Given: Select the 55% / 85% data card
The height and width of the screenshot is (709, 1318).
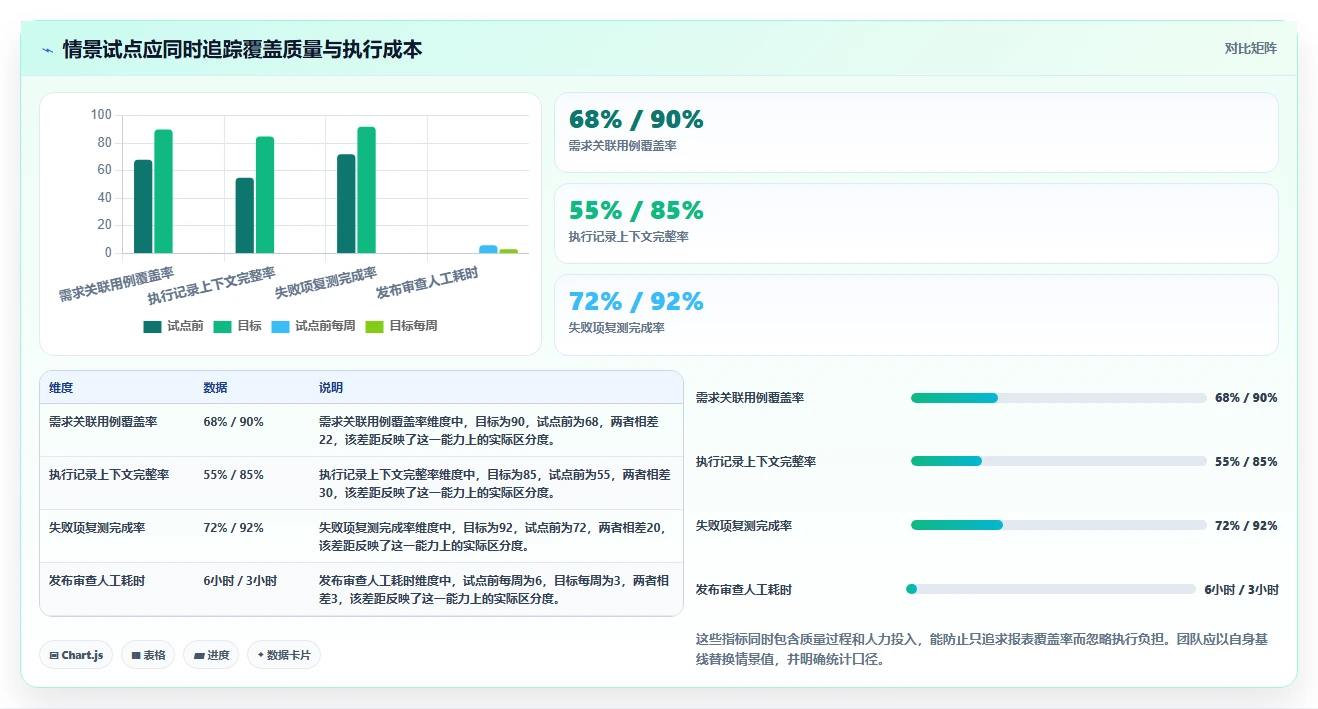Looking at the screenshot, I should pyautogui.click(x=916, y=224).
